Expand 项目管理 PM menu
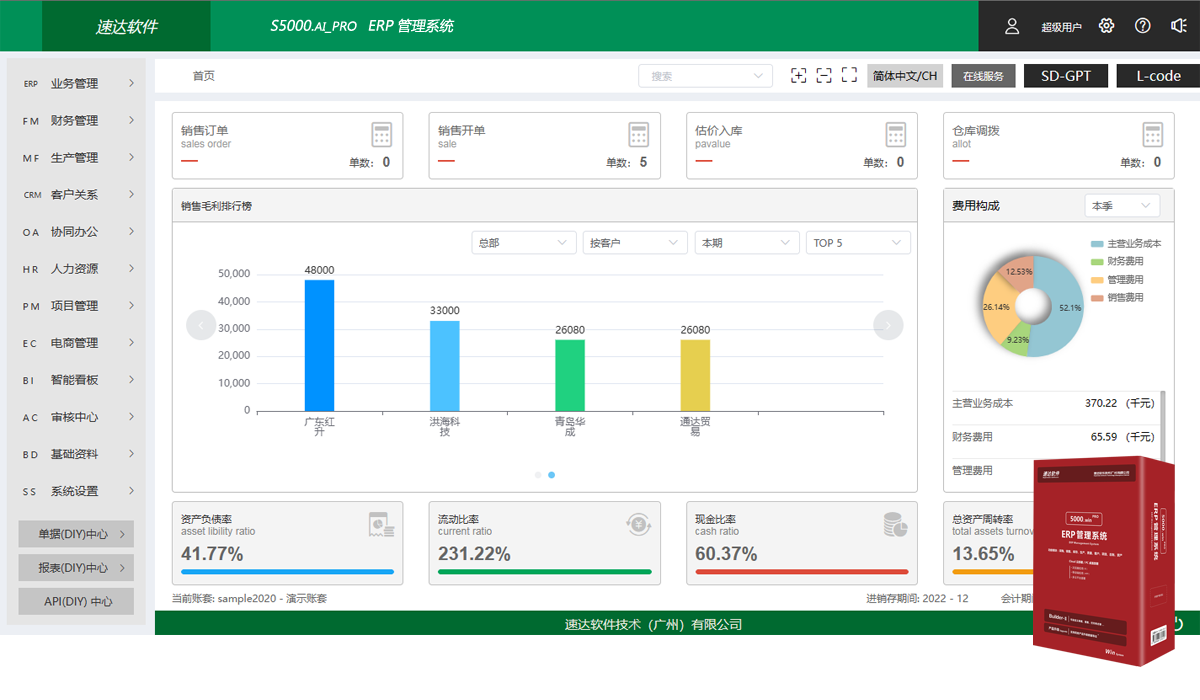Image resolution: width=1200 pixels, height=700 pixels. pos(77,306)
